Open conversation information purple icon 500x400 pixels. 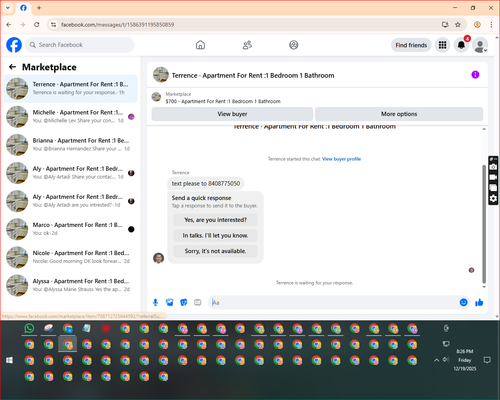click(475, 75)
